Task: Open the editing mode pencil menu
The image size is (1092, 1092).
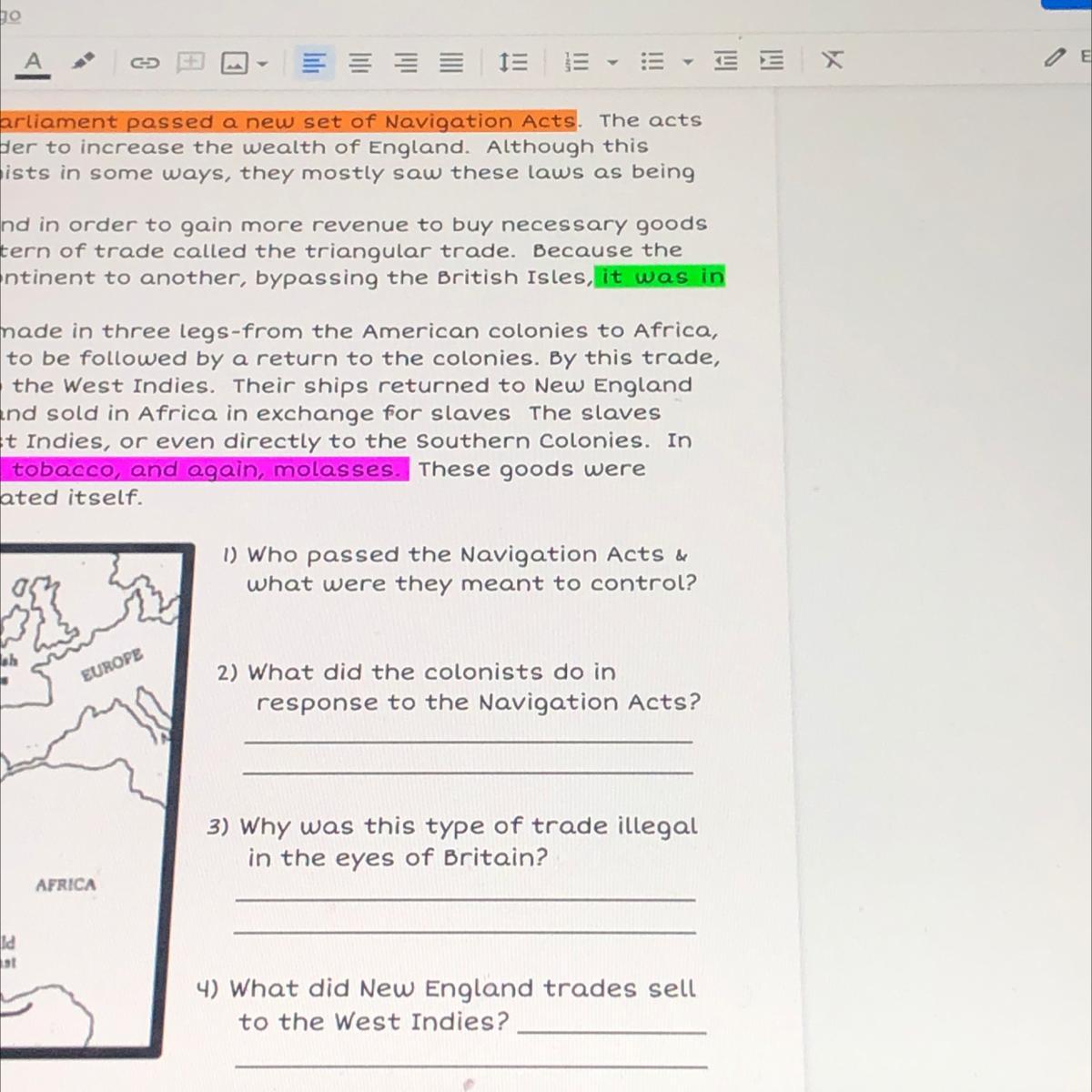Action: pos(1054,57)
